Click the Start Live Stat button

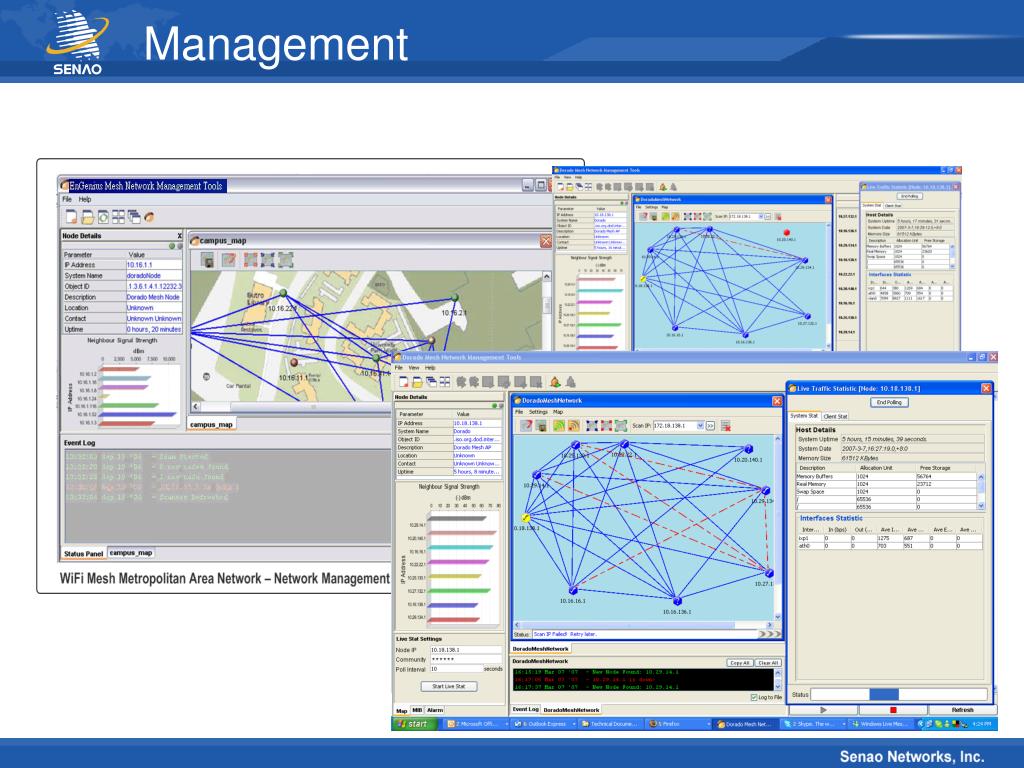tap(449, 686)
